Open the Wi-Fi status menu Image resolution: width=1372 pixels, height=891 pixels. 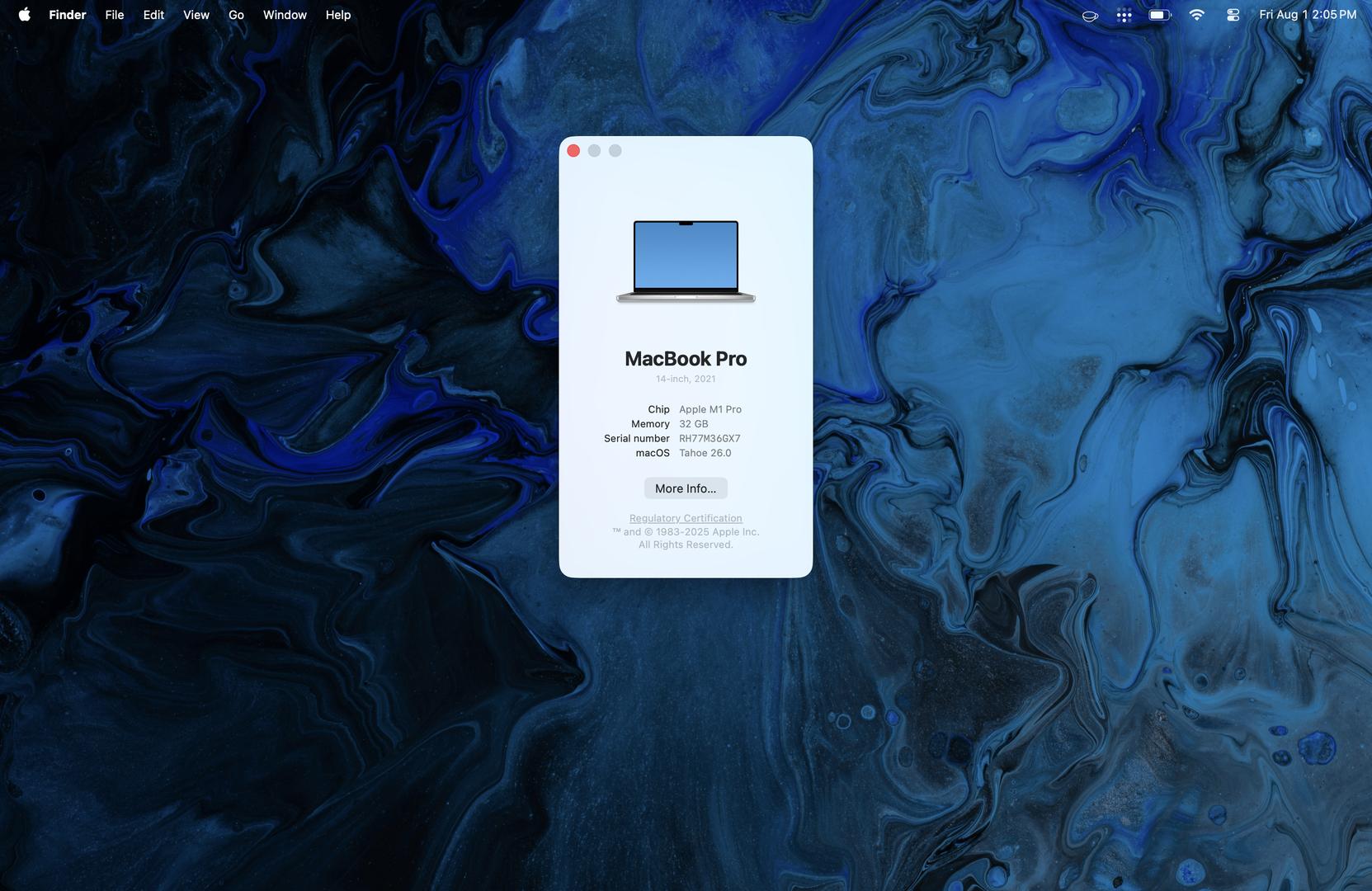click(1197, 15)
